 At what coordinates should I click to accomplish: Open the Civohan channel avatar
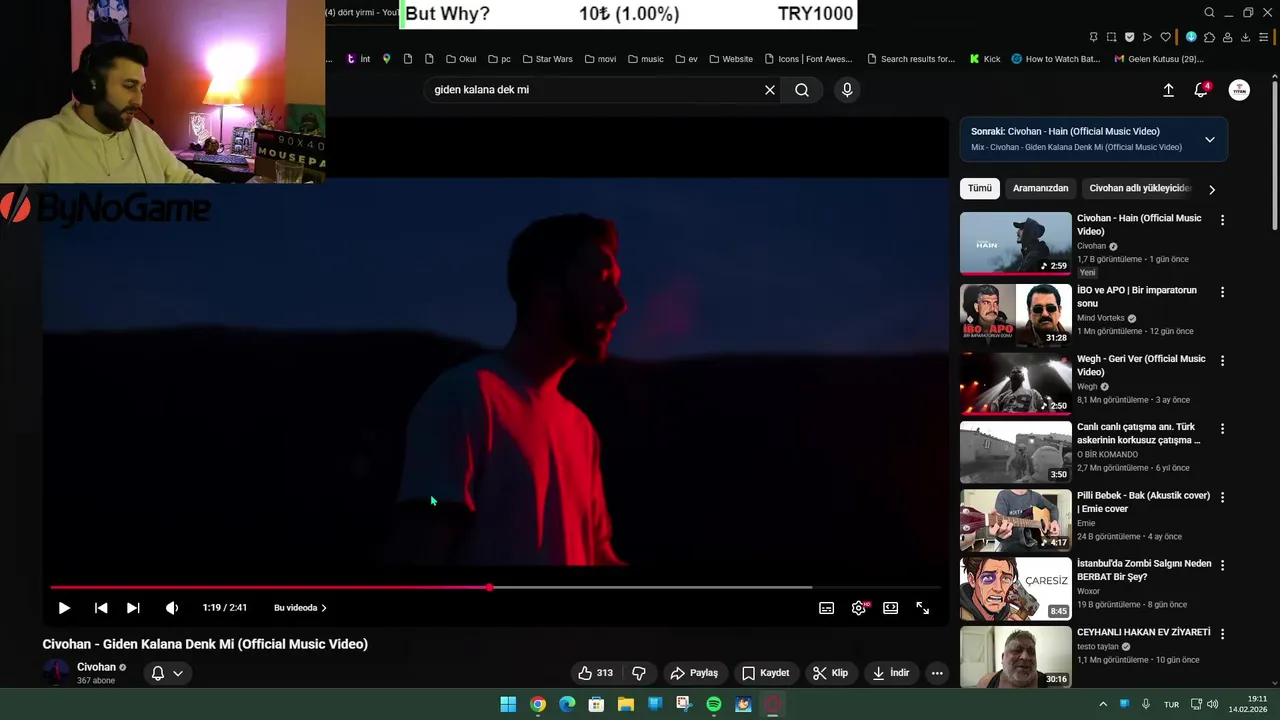pyautogui.click(x=56, y=673)
